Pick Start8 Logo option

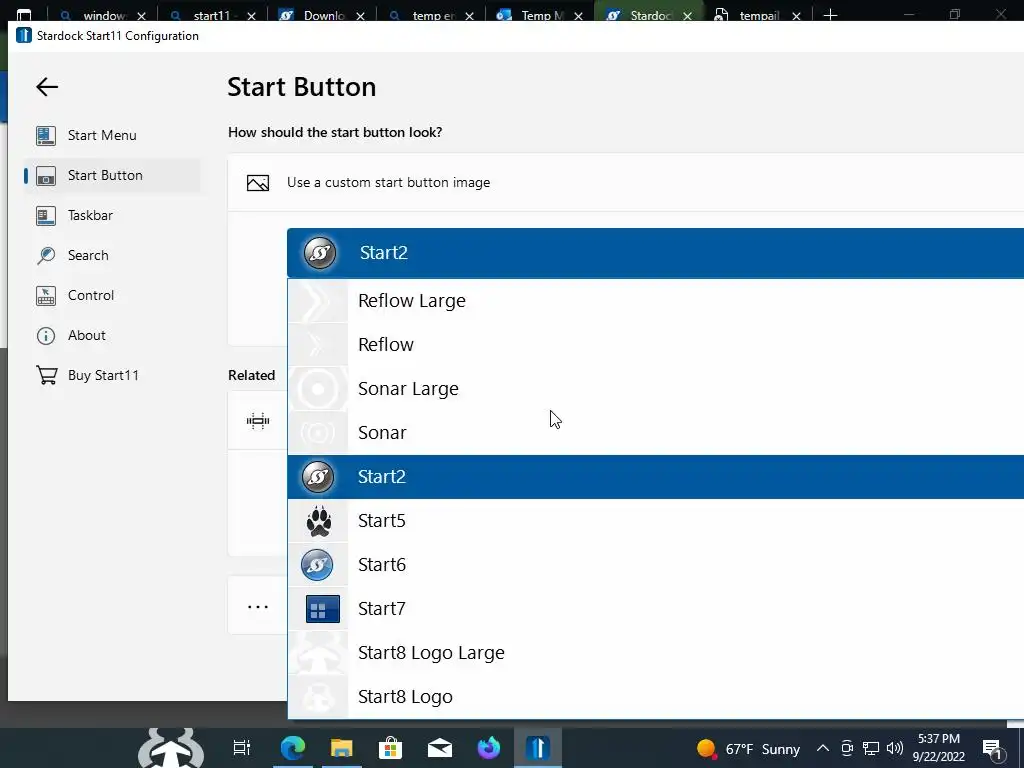point(656,697)
